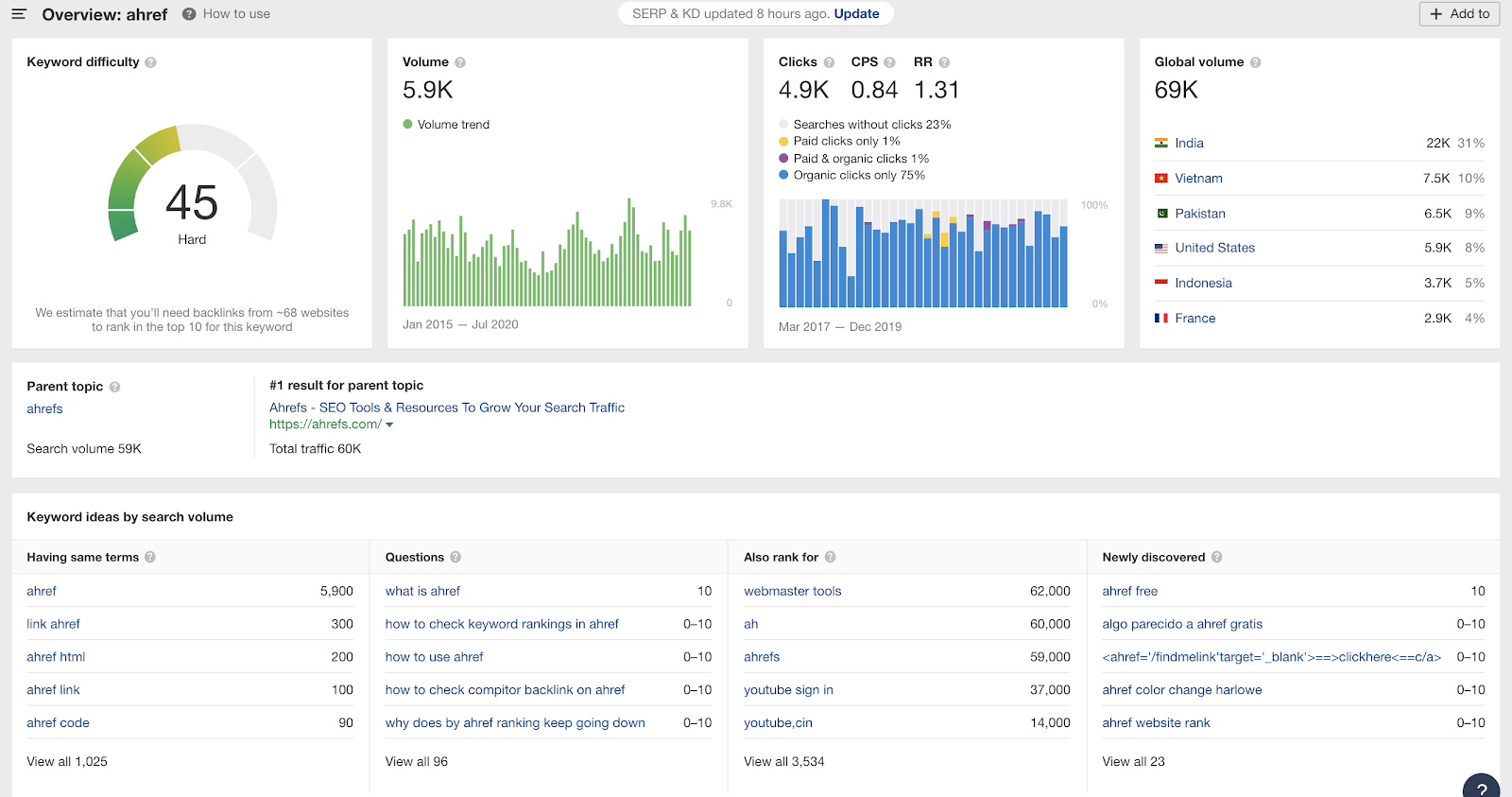Click the RR help question icon
Screen dimensions: 1512x797
(x=944, y=62)
